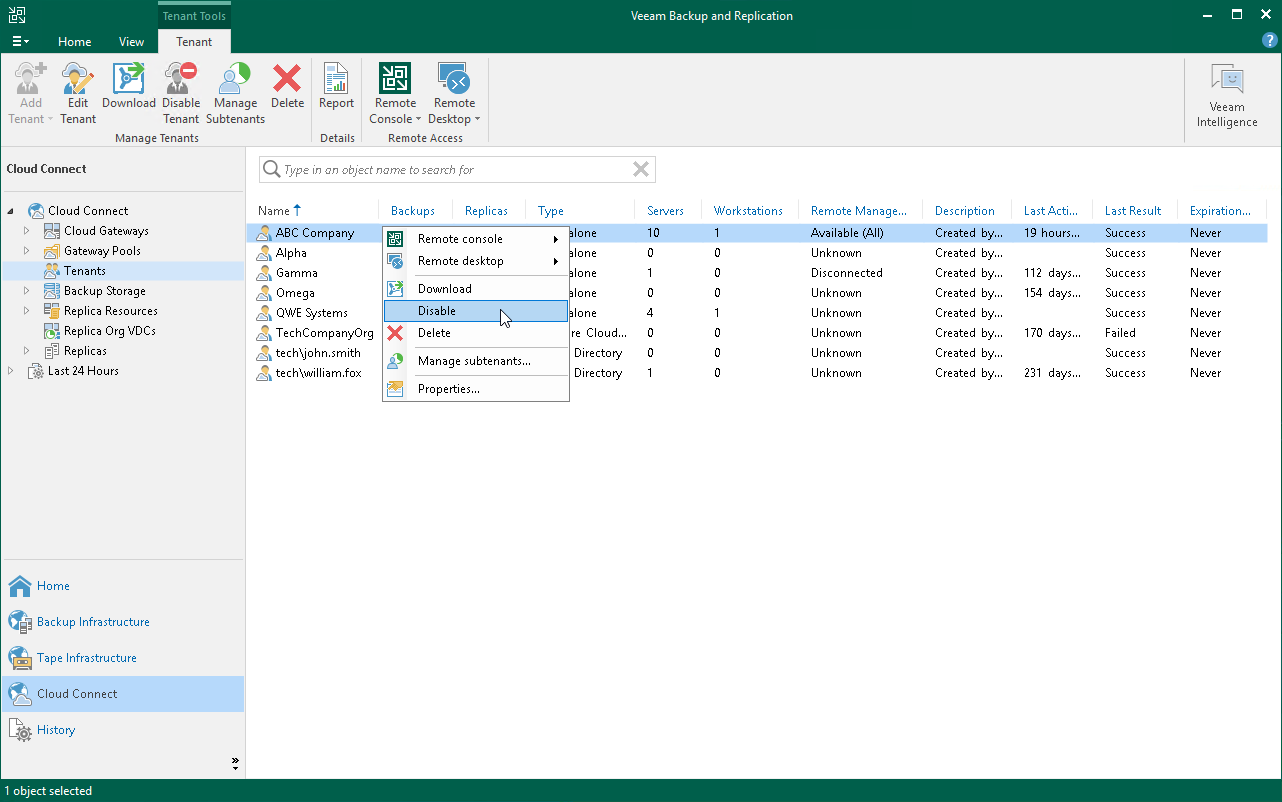1282x802 pixels.
Task: Expand the Gateway Pools tree node
Action: point(28,251)
